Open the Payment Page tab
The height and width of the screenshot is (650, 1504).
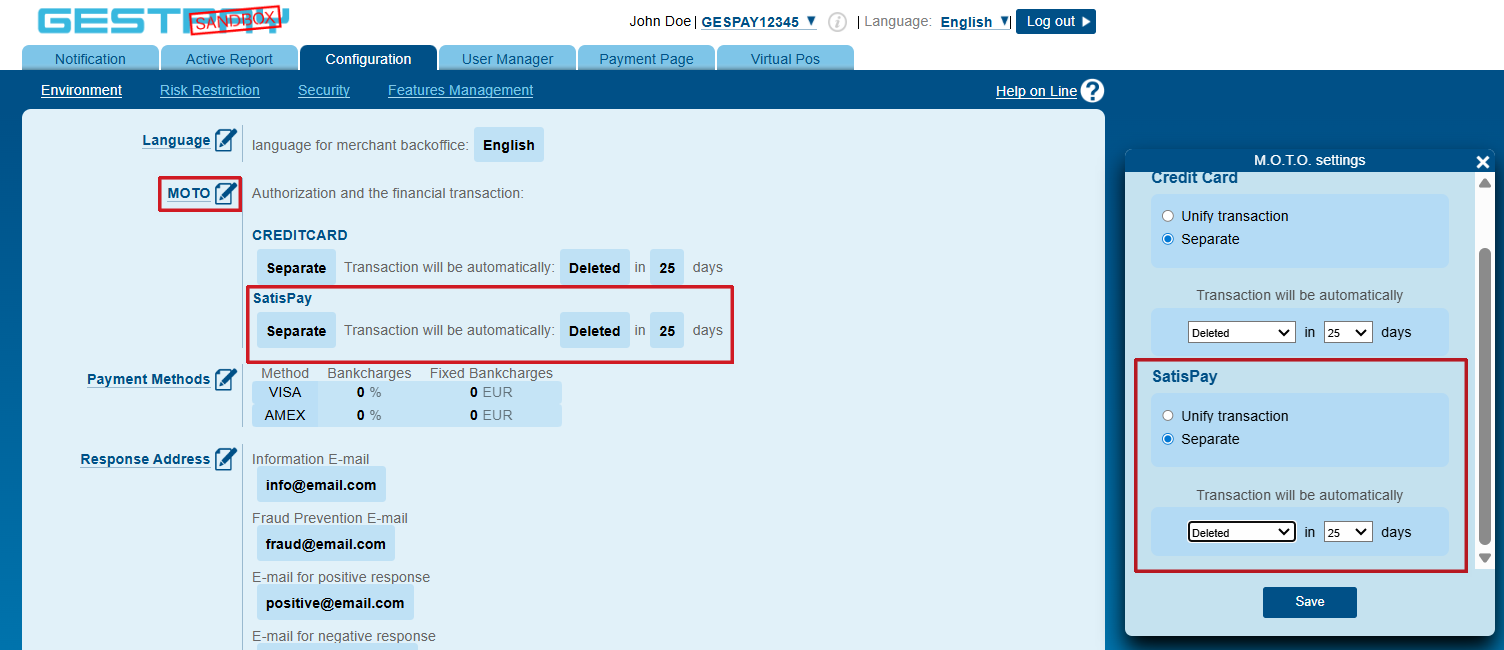click(646, 58)
